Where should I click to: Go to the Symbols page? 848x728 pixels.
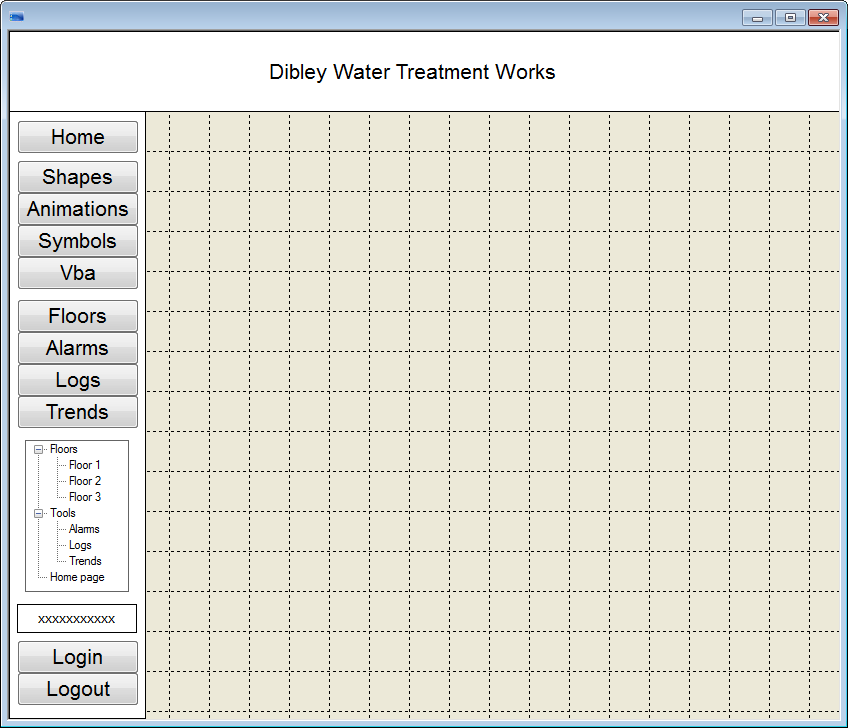point(78,241)
